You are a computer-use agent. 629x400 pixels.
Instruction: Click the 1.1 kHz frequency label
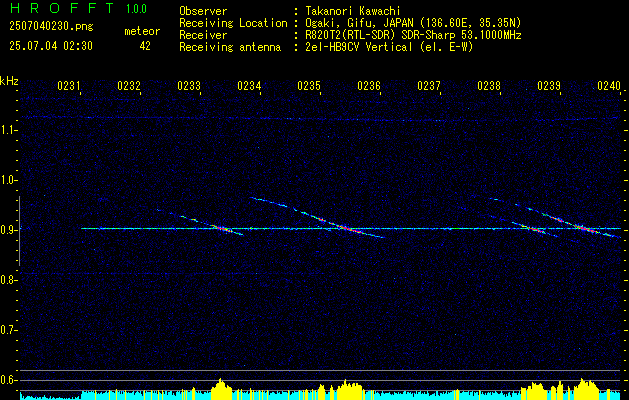7,130
